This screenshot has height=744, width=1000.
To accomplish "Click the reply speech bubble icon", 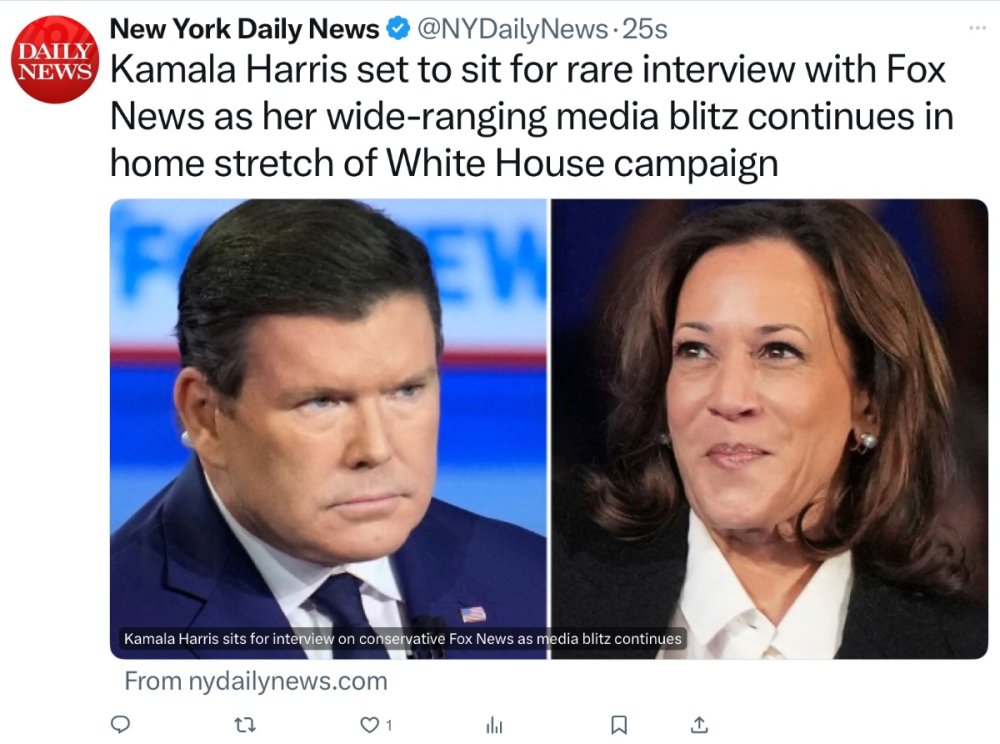I will [119, 724].
